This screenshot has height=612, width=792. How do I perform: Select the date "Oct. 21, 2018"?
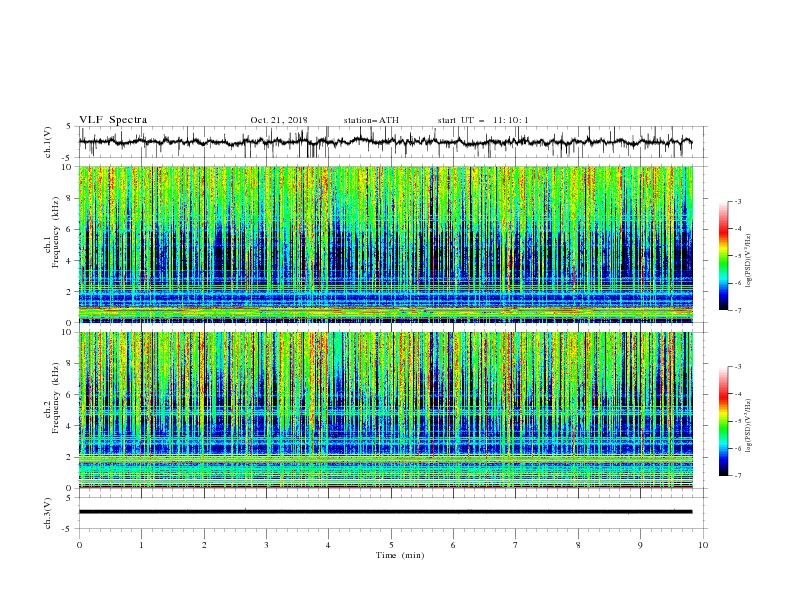coord(279,120)
